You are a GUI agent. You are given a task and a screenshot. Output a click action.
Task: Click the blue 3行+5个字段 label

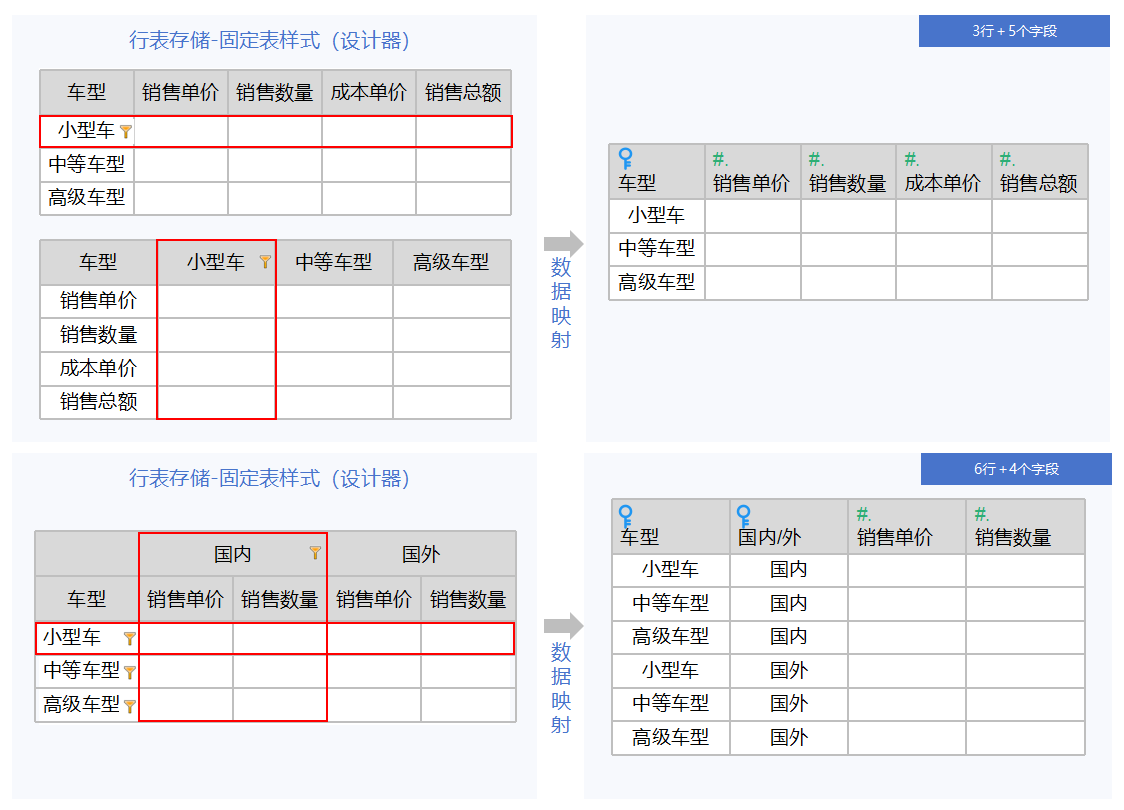point(1014,31)
